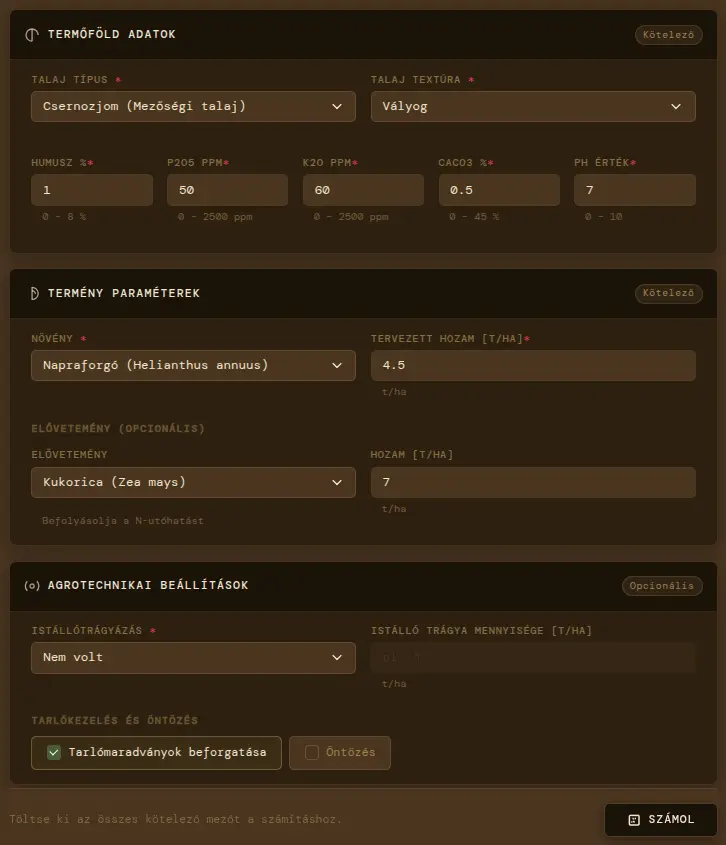Expand the Talaj textúra dropdown
Screen dimensions: 726x845
click(532, 106)
